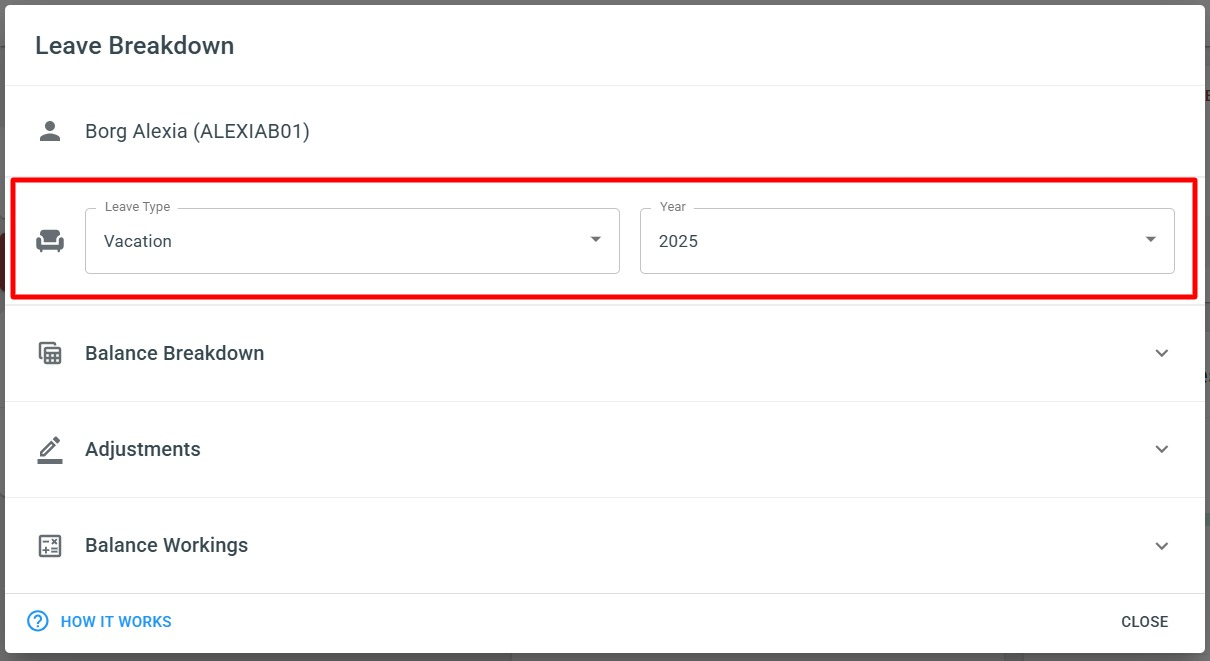Click the Adjustments pencil icon
Viewport: 1210px width, 661px height.
(50, 449)
